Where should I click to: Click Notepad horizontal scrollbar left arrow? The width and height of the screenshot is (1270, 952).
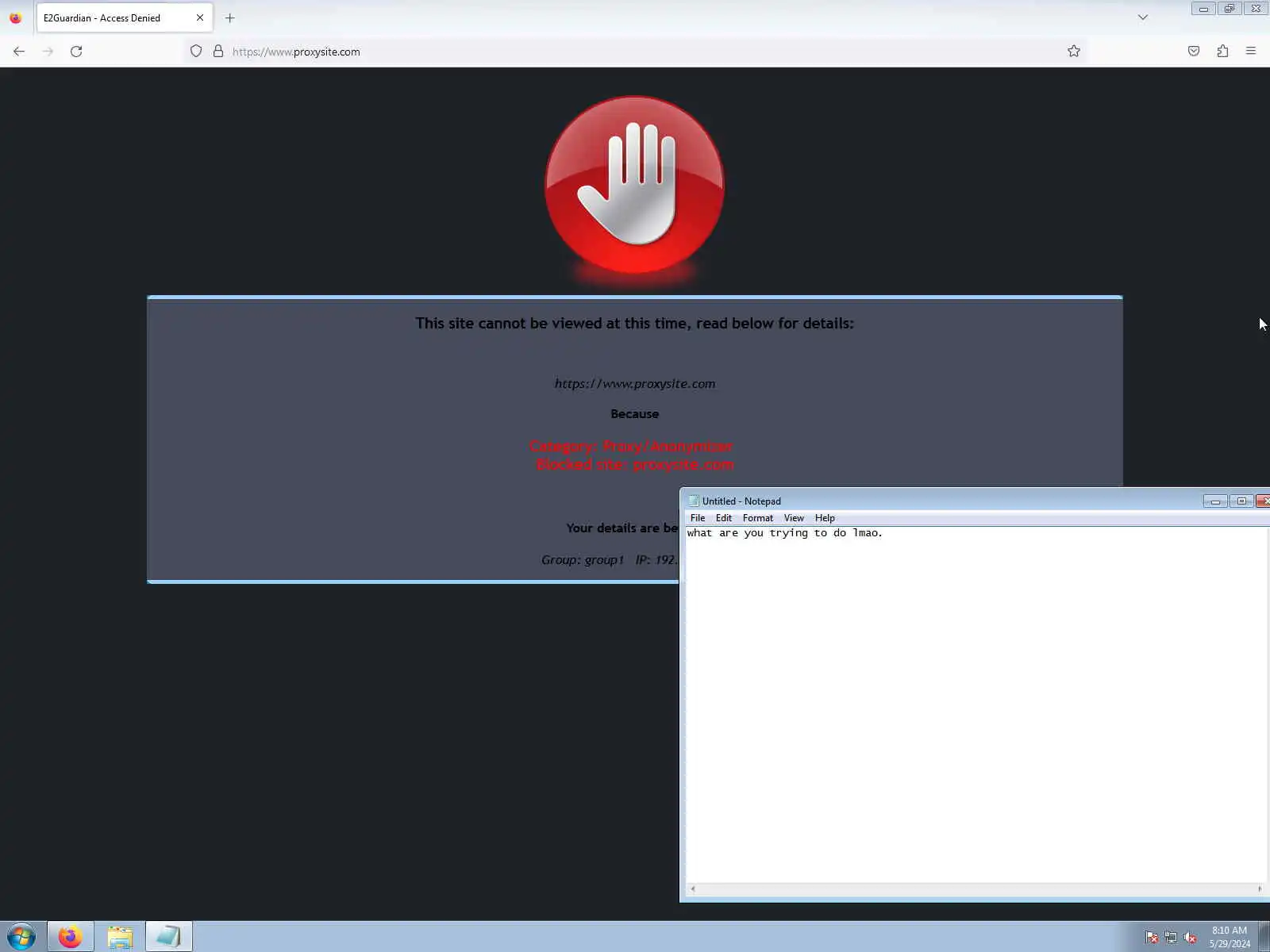click(x=693, y=889)
